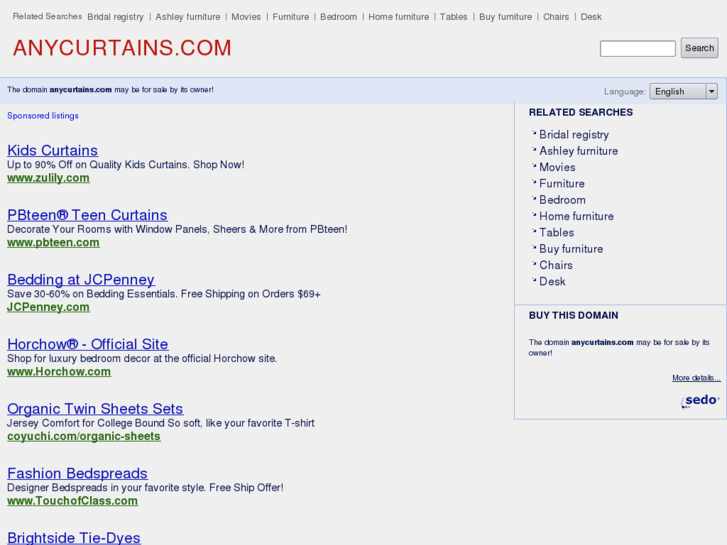Image resolution: width=727 pixels, height=545 pixels.
Task: Open top bar Buy furniture link
Action: 505,17
